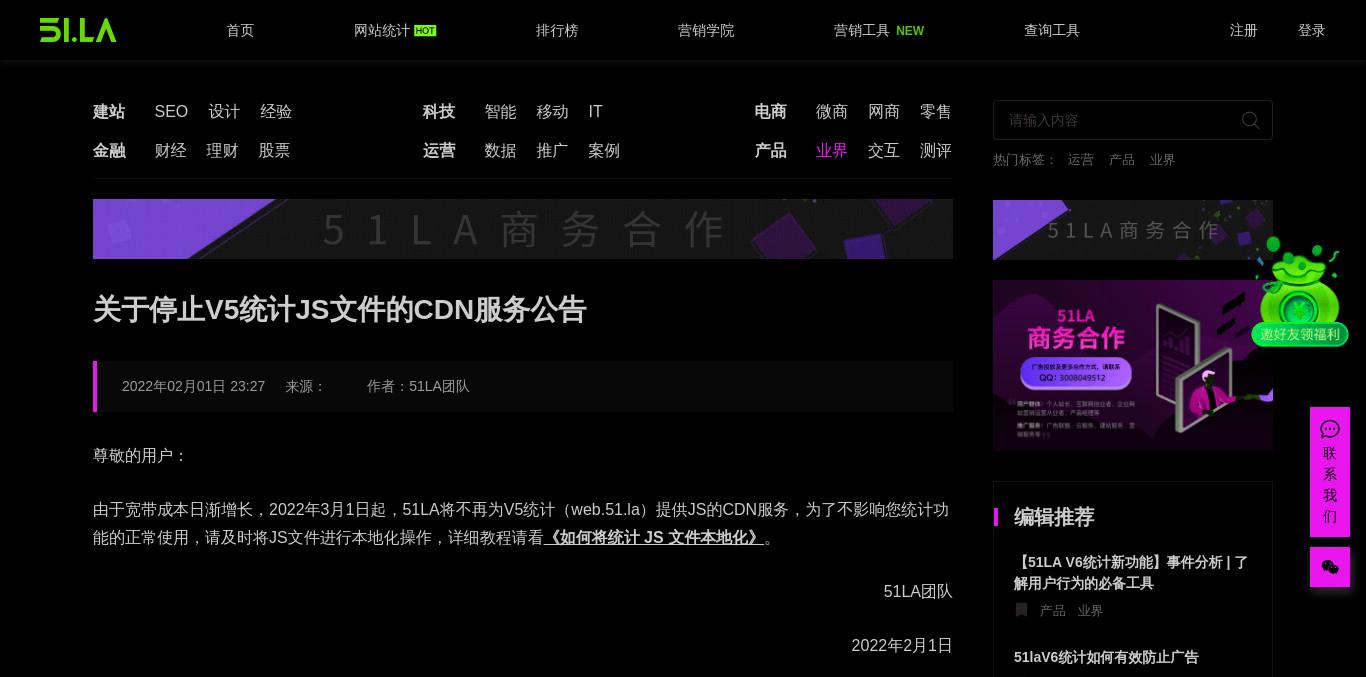
Task: Click 产品 tag under recommended article
Action: click(1053, 610)
